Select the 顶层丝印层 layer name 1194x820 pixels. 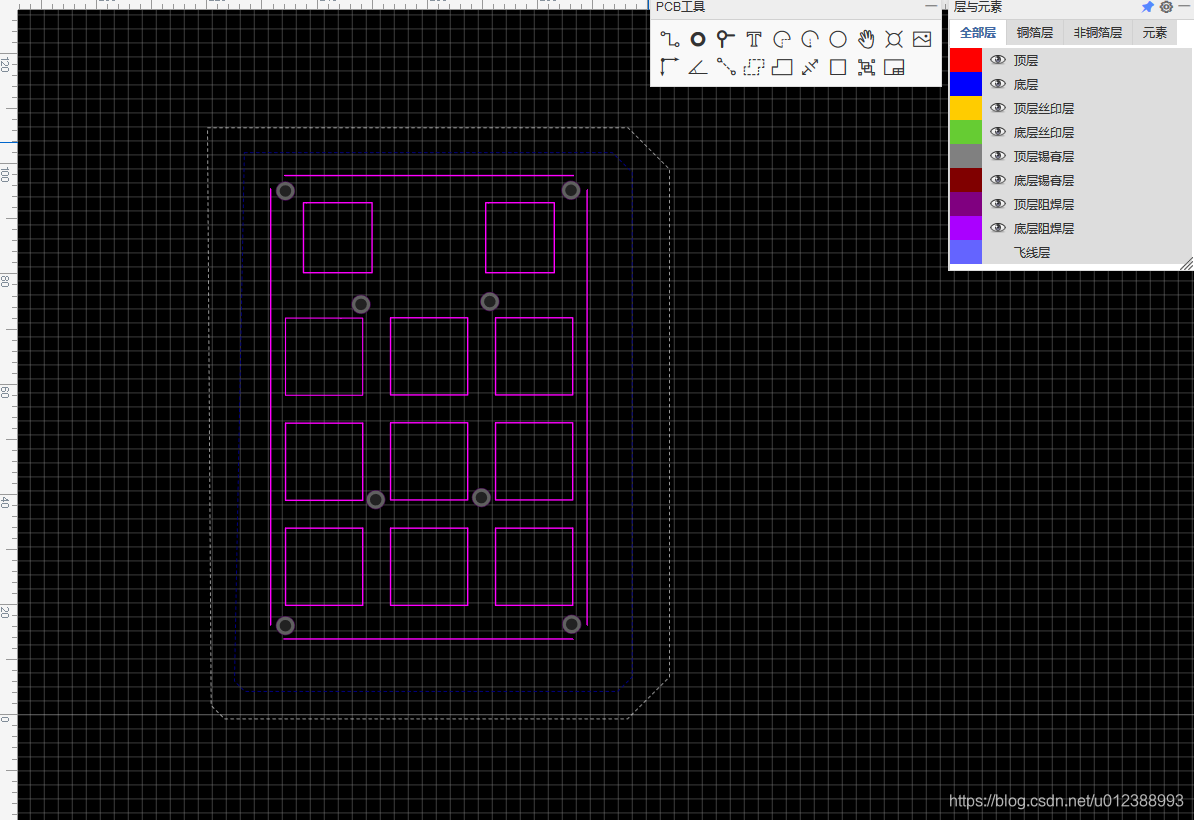coord(1044,108)
